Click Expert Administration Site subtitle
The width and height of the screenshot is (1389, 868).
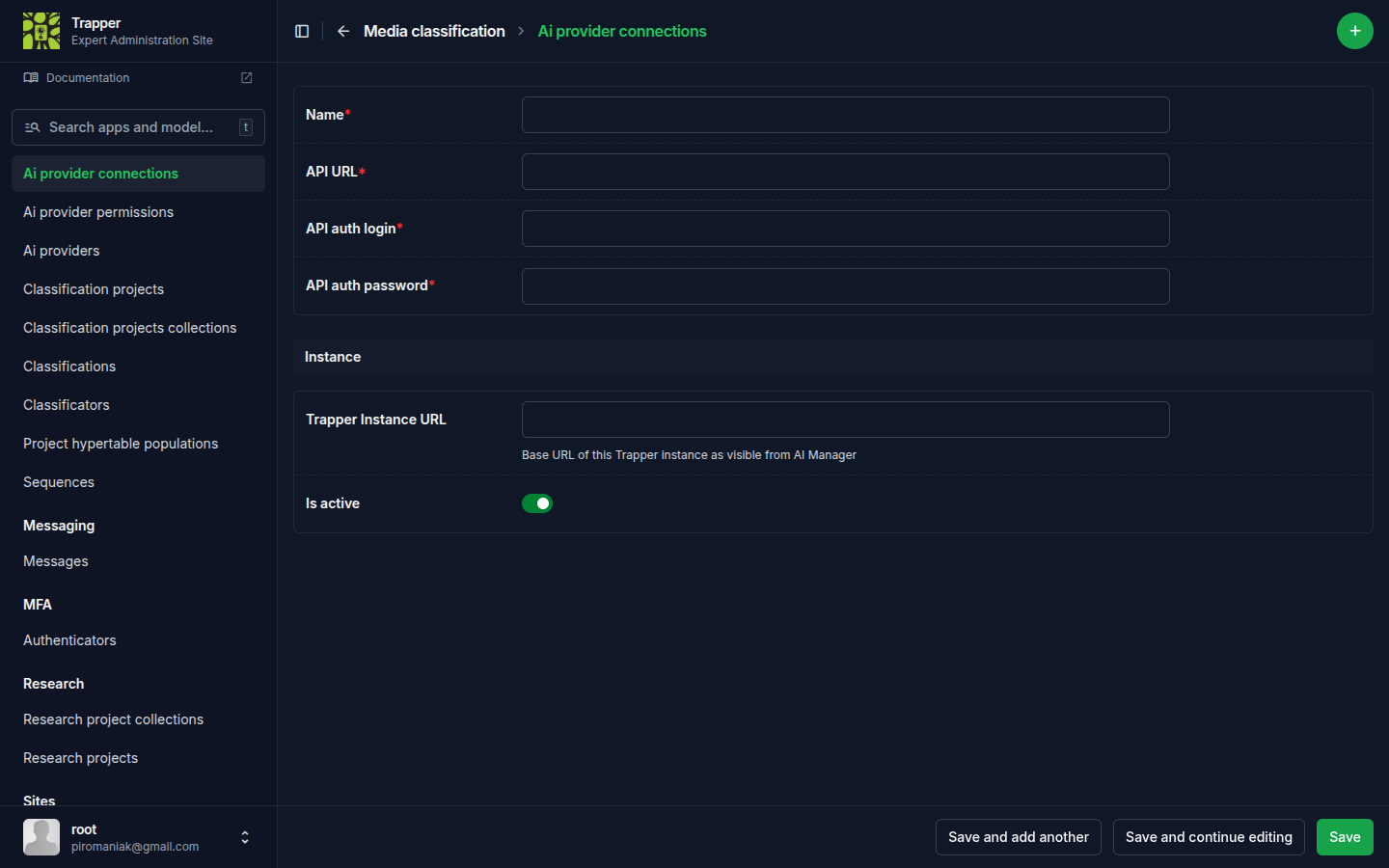pyautogui.click(x=142, y=41)
